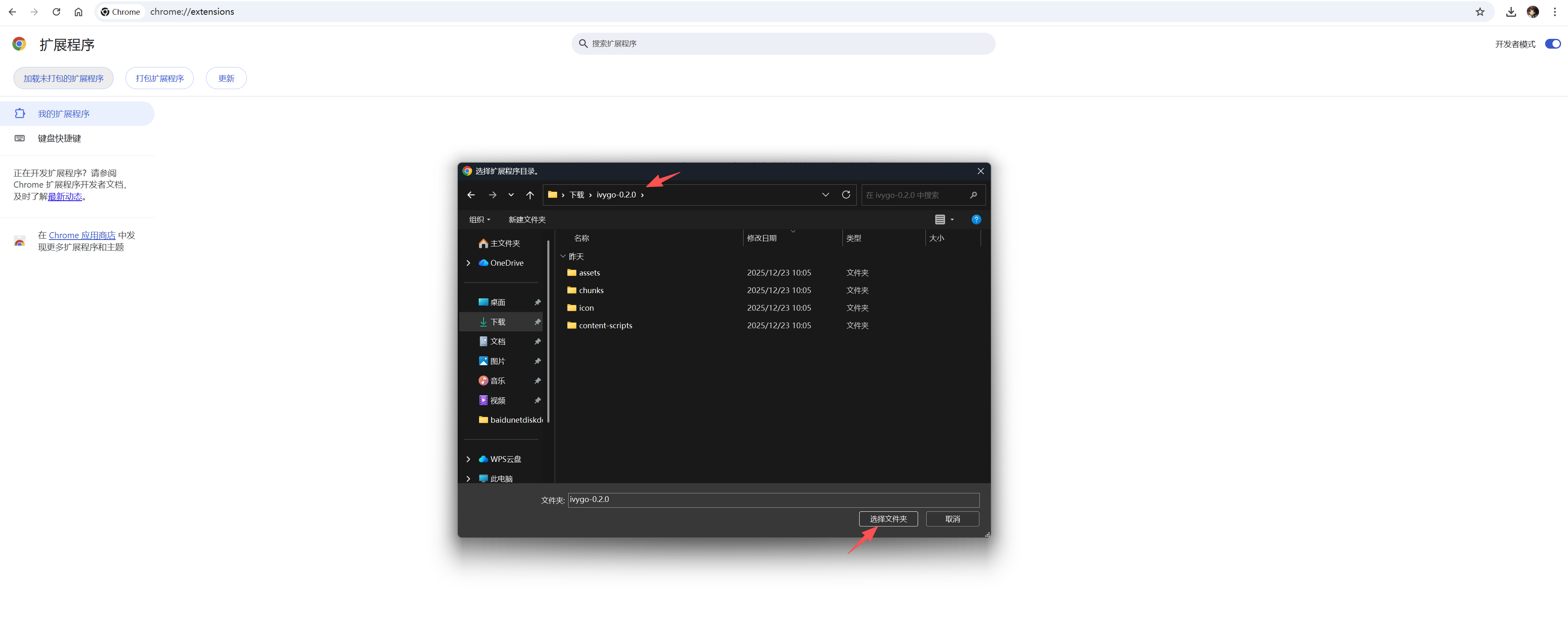The height and width of the screenshot is (634, 1568).
Task: Open the view options dropdown
Action: [x=952, y=220]
